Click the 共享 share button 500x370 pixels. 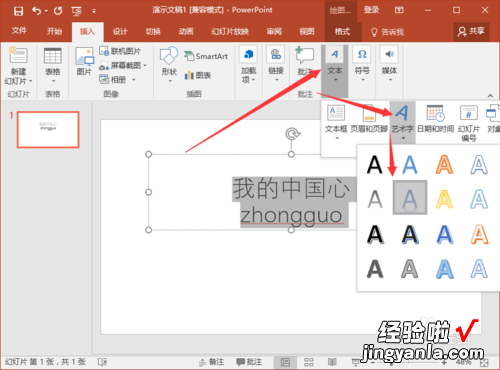471,32
